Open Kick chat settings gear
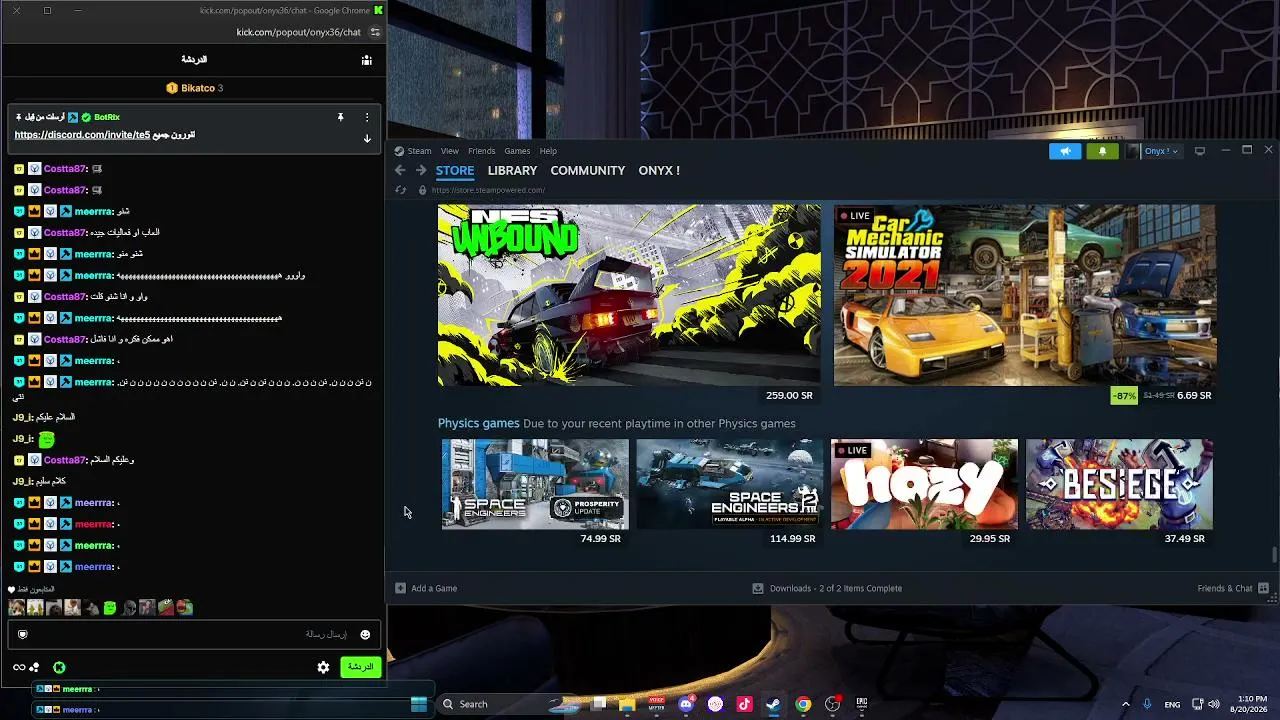Image resolution: width=1280 pixels, height=720 pixels. [x=323, y=667]
